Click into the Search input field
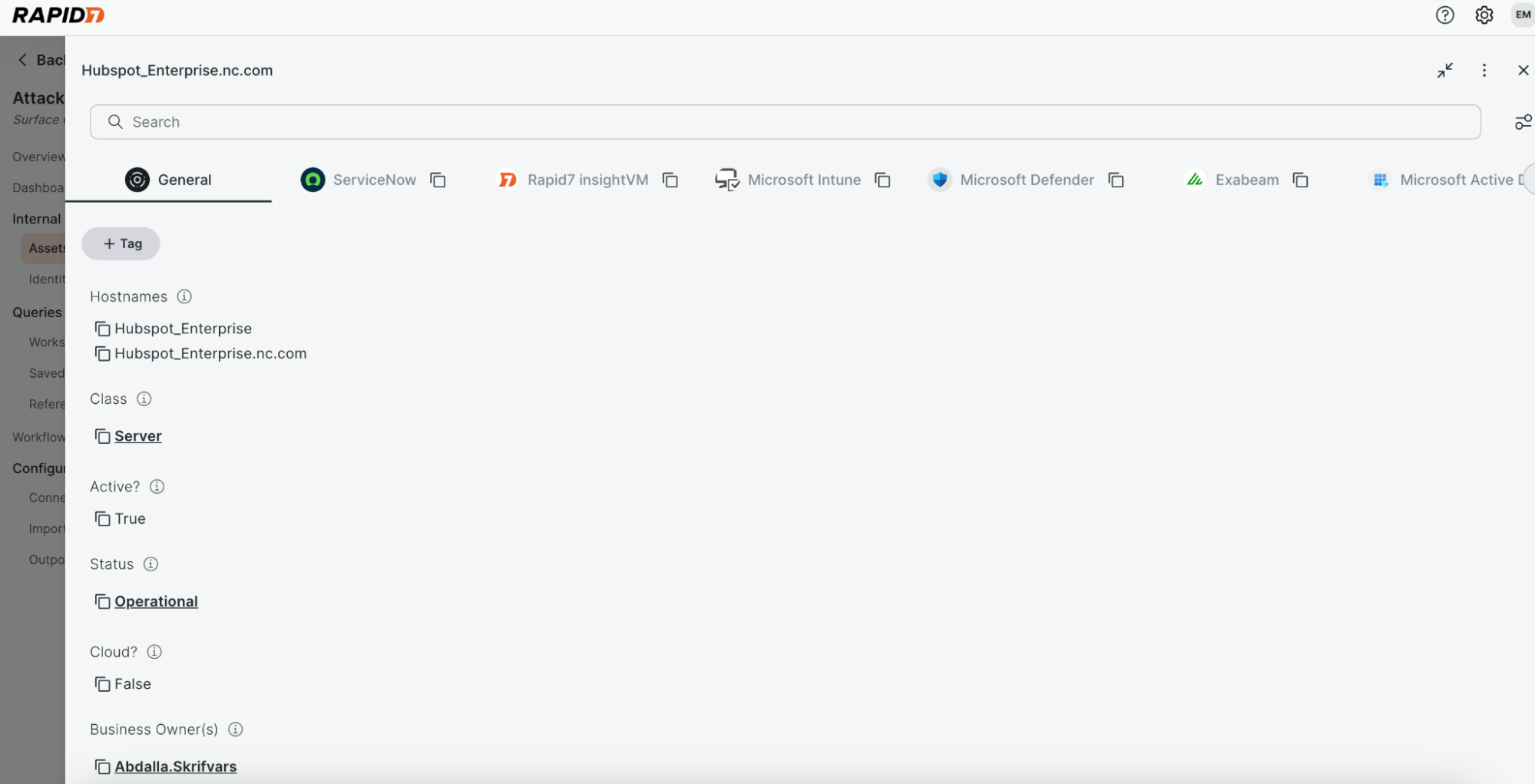 783,122
